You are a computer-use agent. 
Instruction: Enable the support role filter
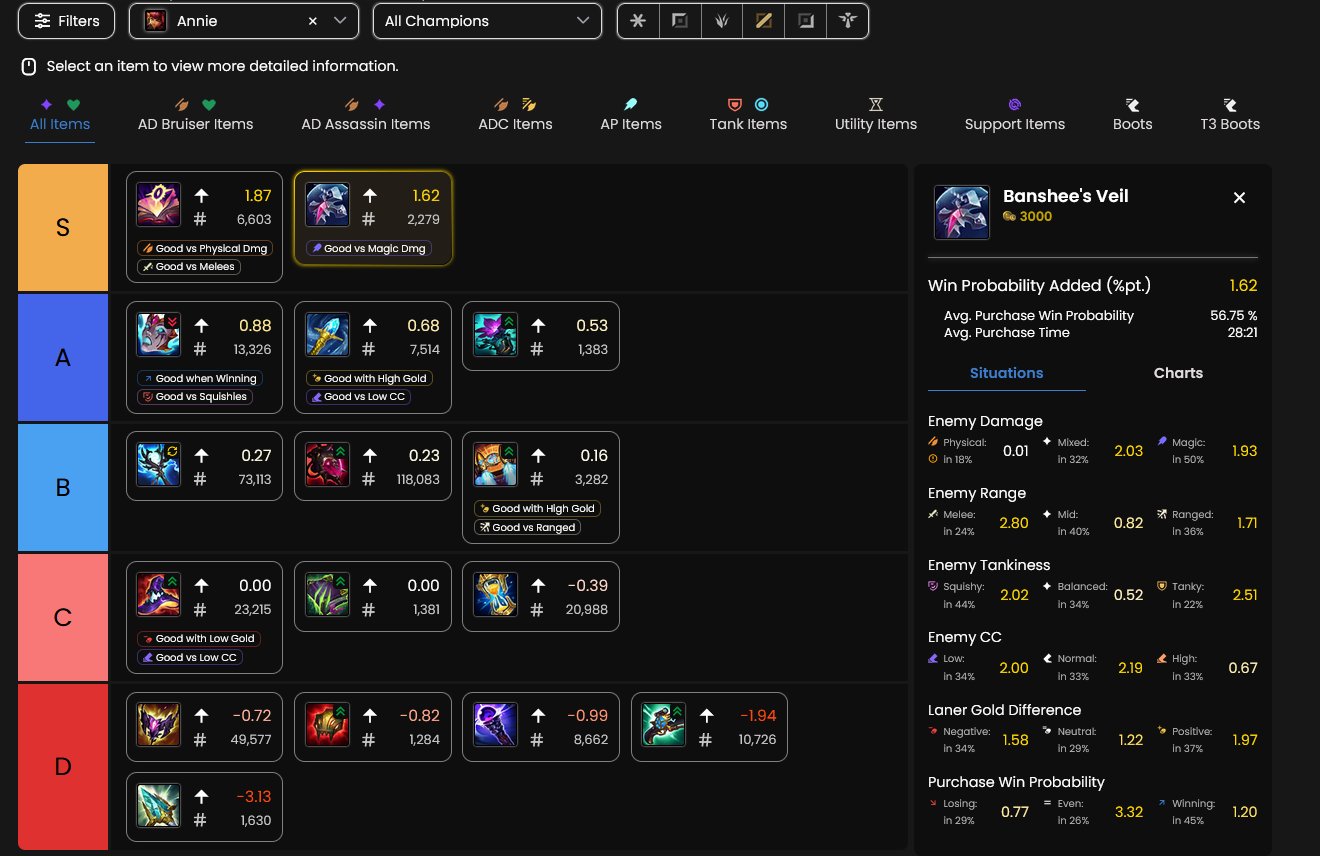pyautogui.click(x=848, y=21)
